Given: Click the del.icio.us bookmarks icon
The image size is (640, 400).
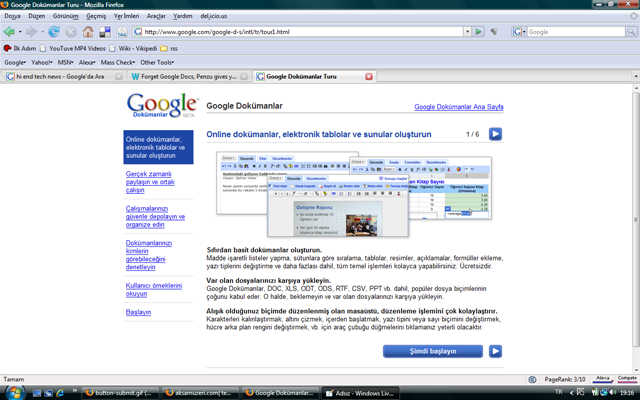Looking at the screenshot, I should tap(105, 31).
